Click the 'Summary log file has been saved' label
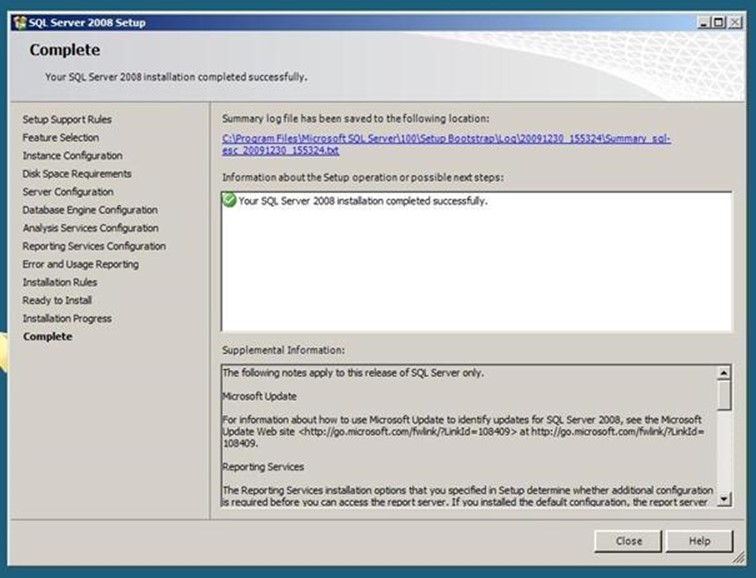This screenshot has height=578, width=756. [x=356, y=119]
